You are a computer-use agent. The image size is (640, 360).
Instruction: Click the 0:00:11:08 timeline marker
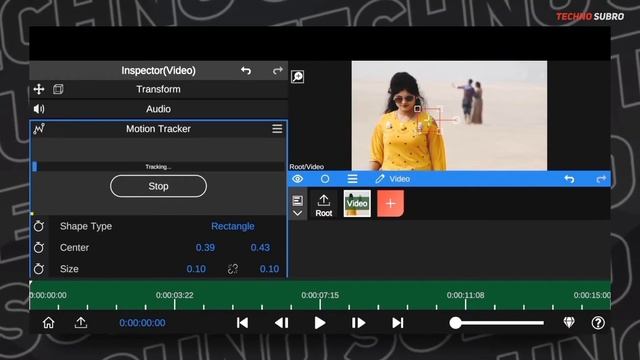point(465,295)
